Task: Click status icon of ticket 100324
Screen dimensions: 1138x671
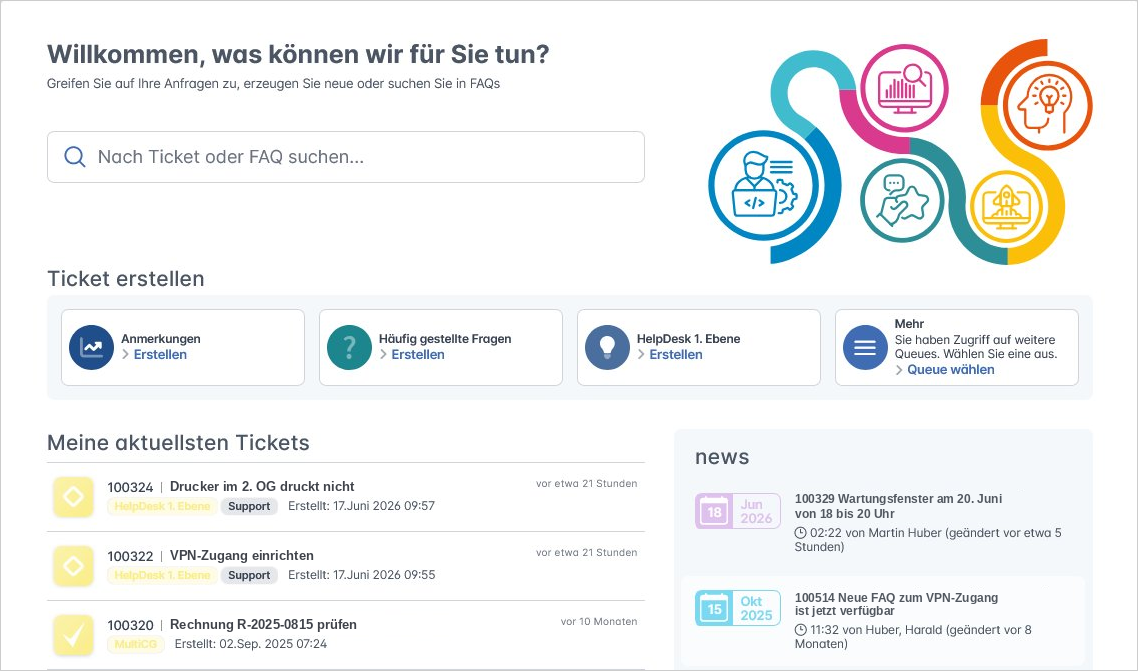Action: click(73, 497)
